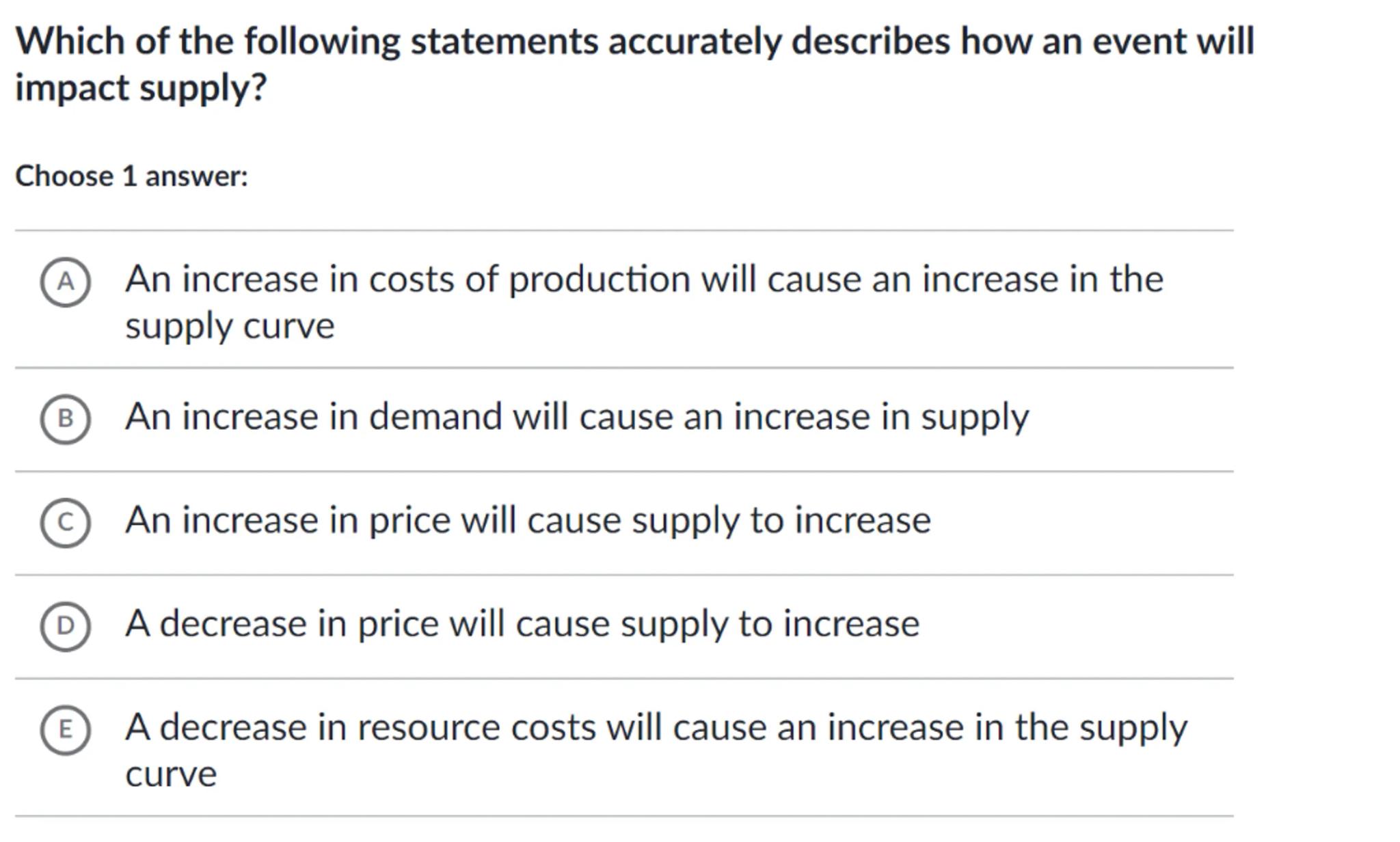Select radio button A
The image size is (1400, 842).
pyautogui.click(x=65, y=282)
